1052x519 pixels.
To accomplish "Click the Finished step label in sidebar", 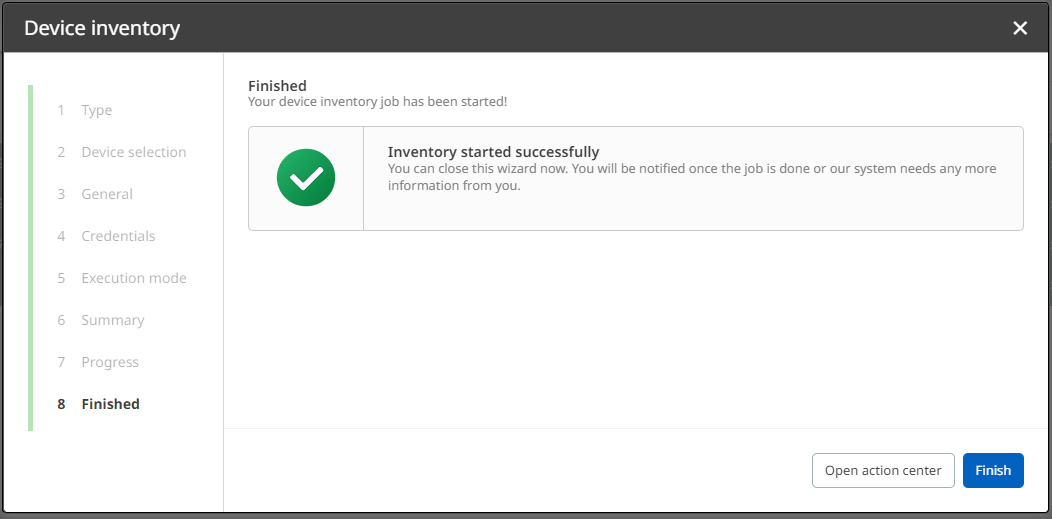I will 111,404.
